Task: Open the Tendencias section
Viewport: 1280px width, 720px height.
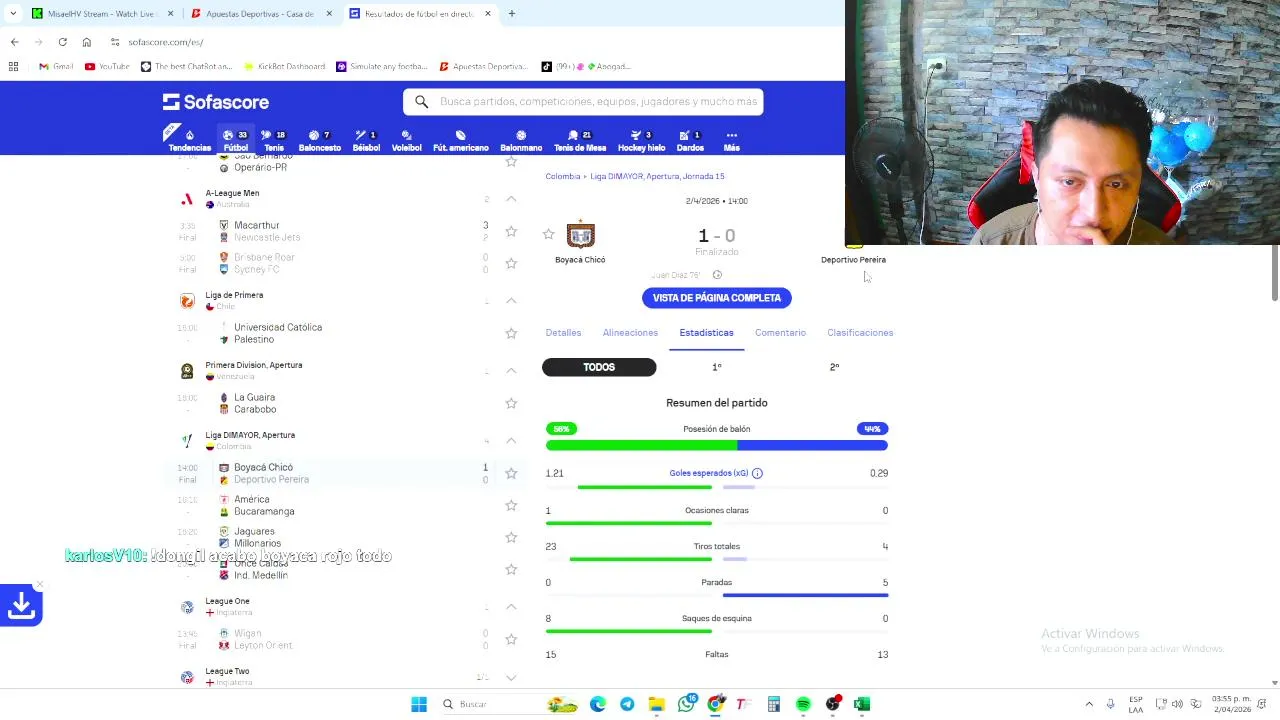Action: [189, 140]
